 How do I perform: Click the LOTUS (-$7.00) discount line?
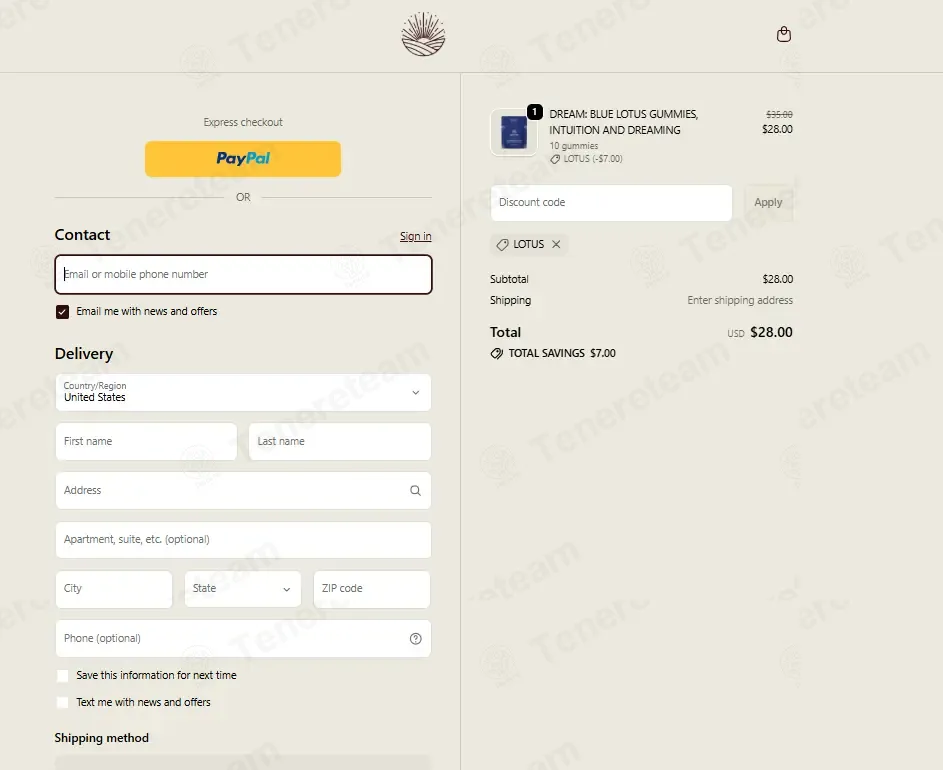coord(586,159)
